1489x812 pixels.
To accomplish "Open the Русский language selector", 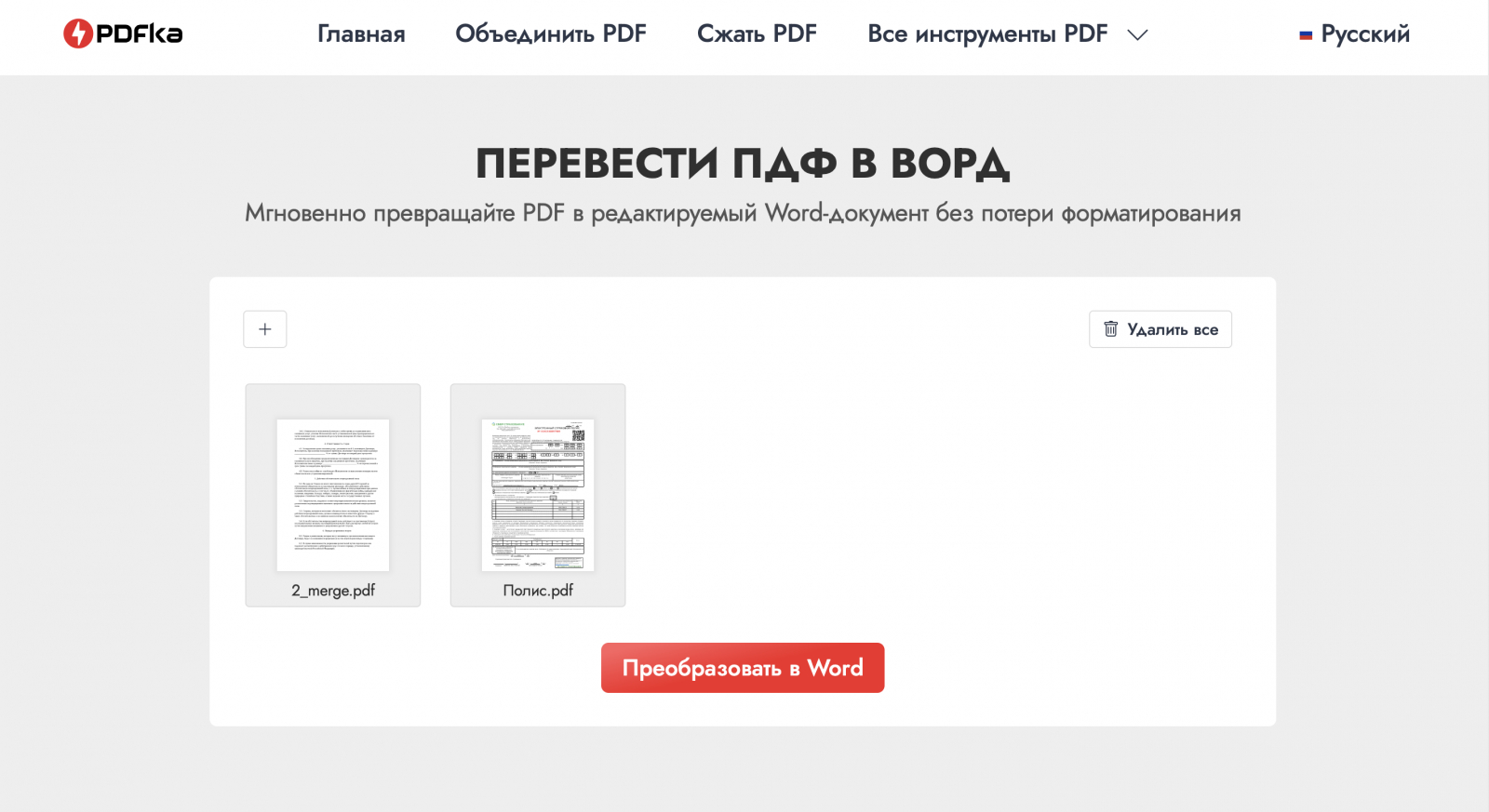I will (x=1355, y=34).
